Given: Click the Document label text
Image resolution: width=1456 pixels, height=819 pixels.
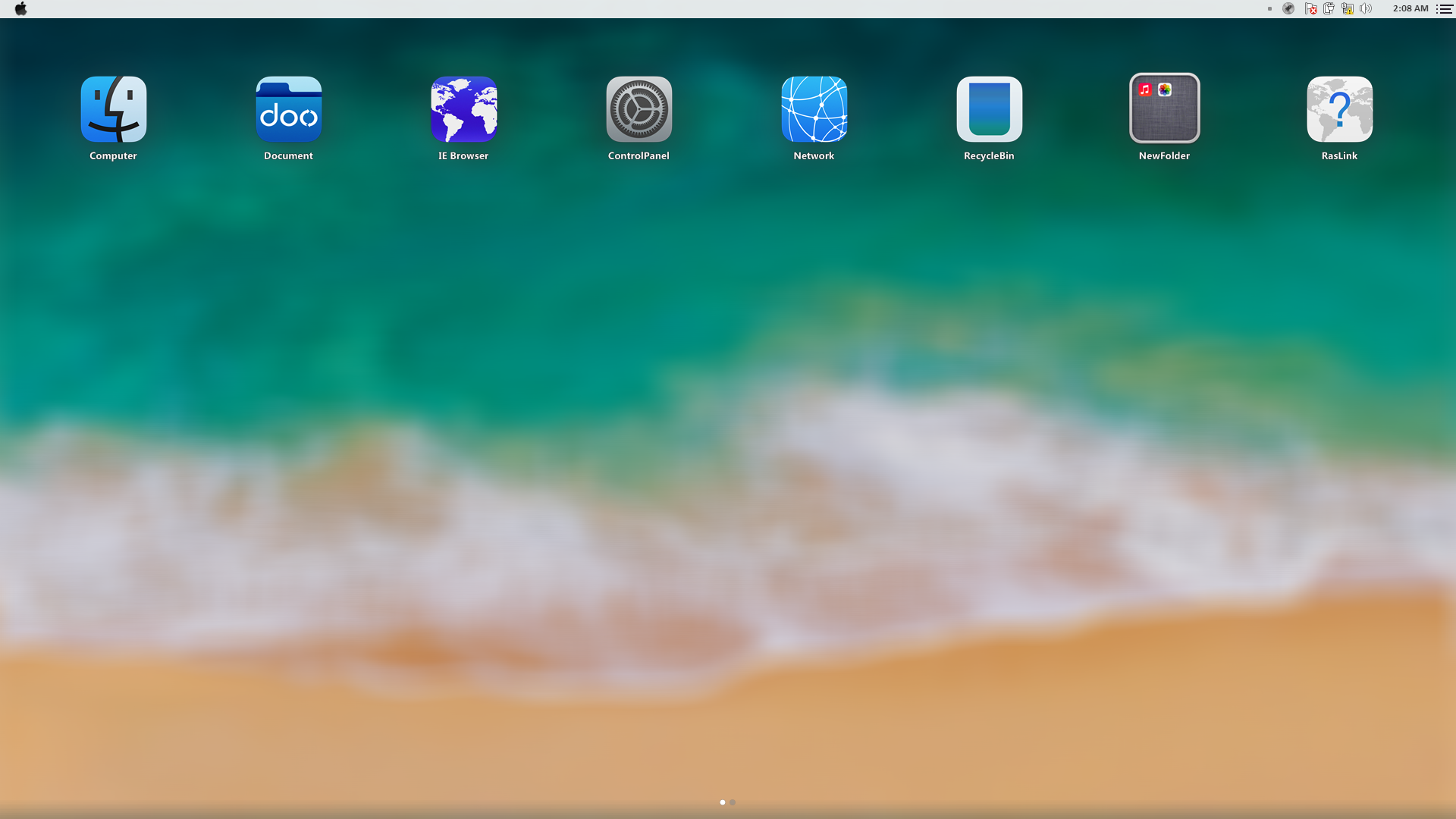Looking at the screenshot, I should click(x=288, y=155).
